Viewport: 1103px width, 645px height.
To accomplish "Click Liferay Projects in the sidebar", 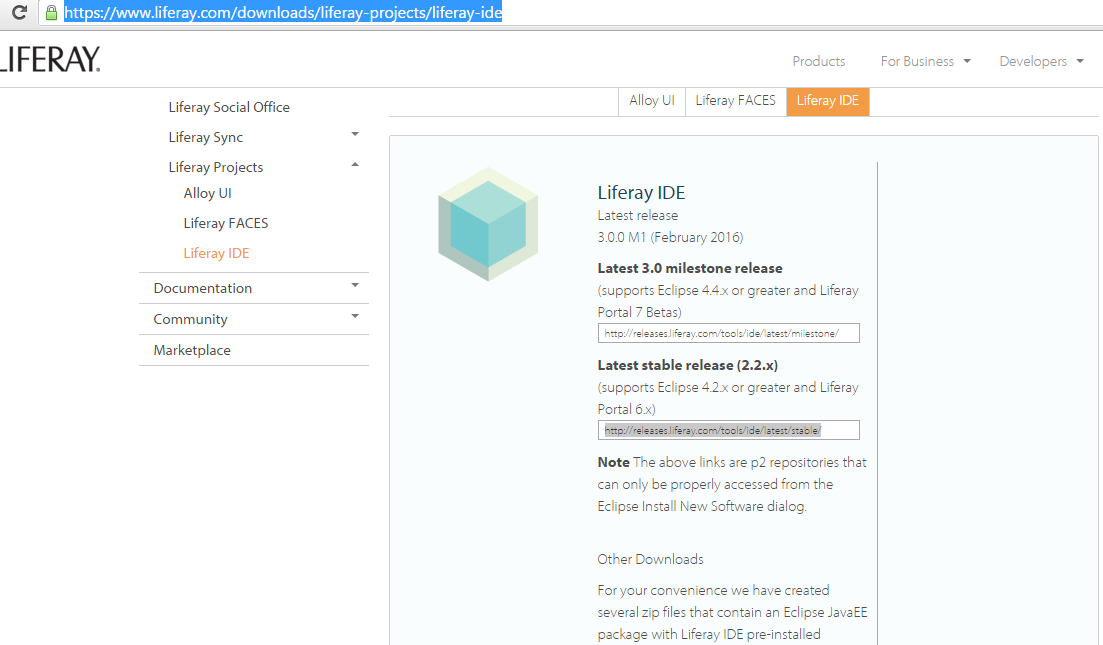I will (x=216, y=167).
